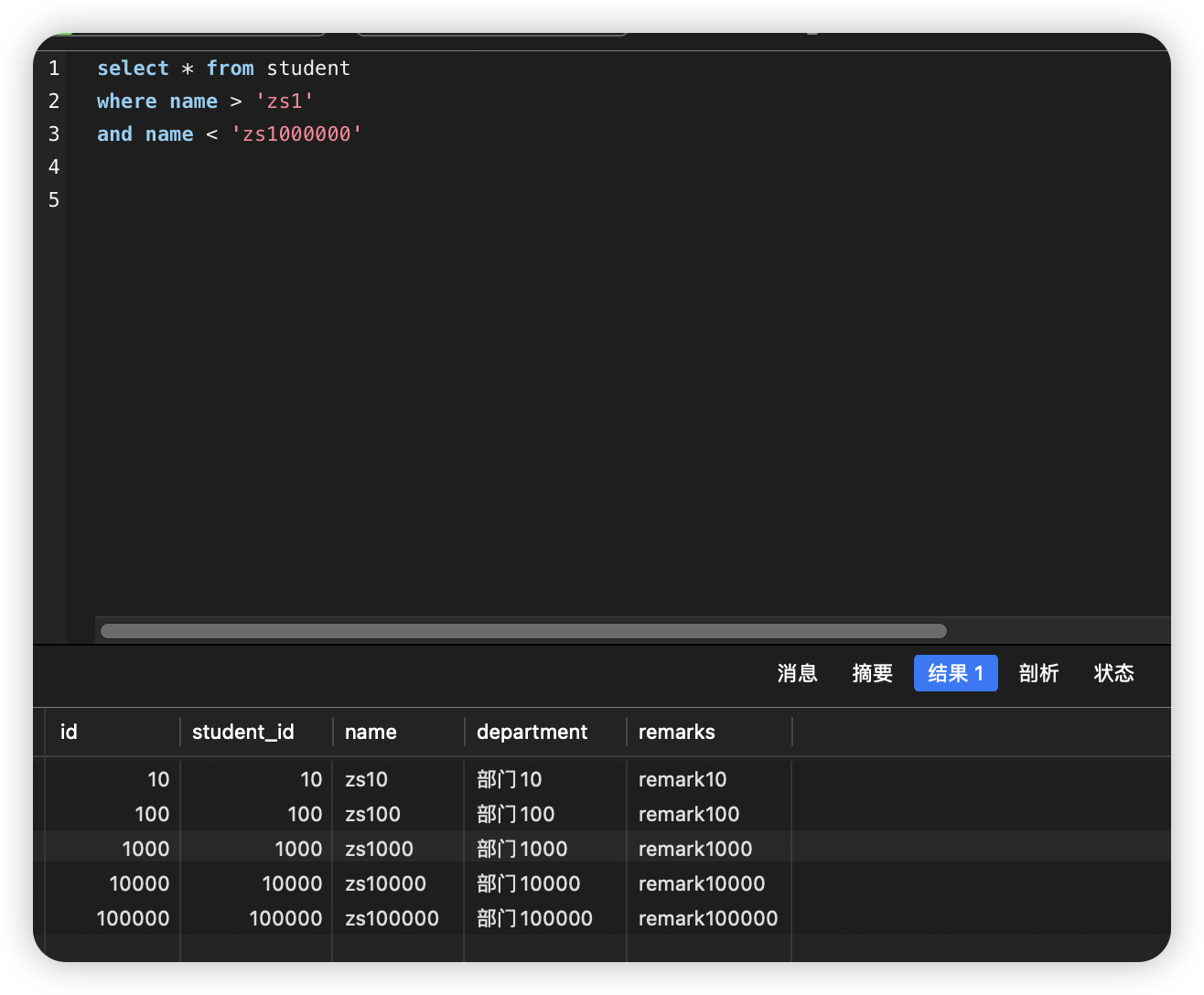This screenshot has height=995, width=1204.
Task: Open the 消息 tab
Action: click(x=797, y=673)
